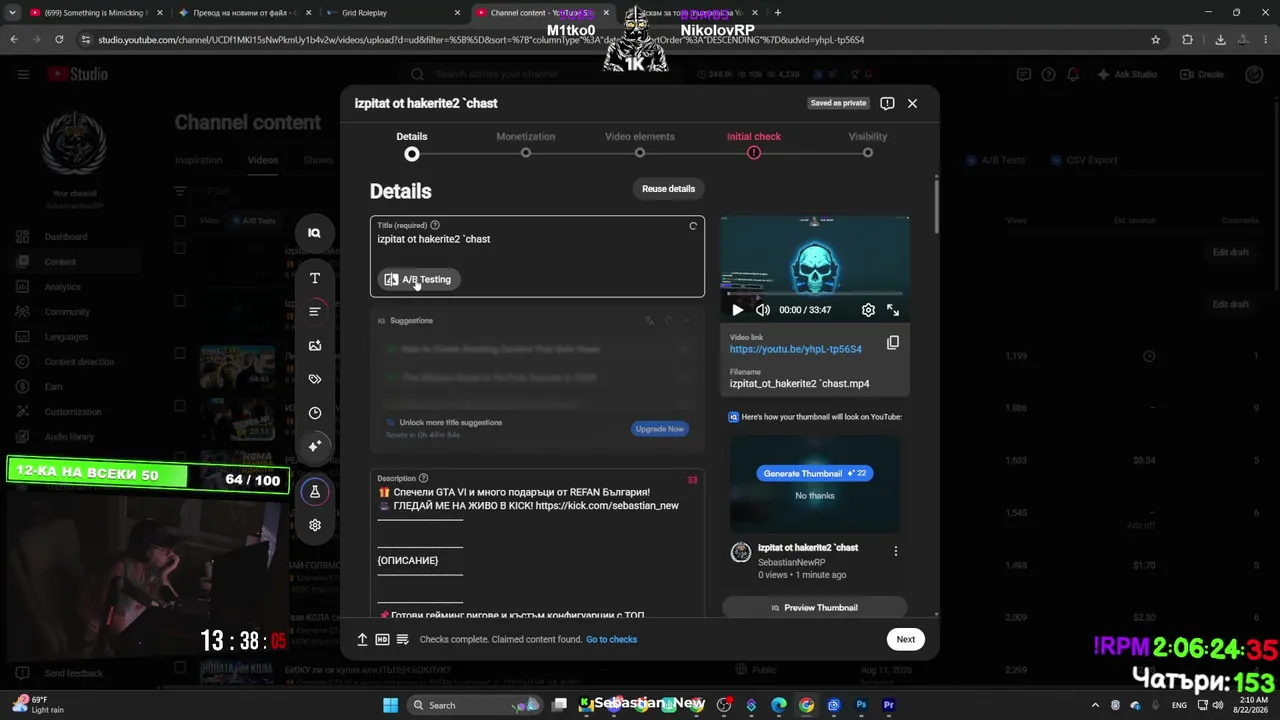Click the description help question mark icon
Viewport: 1280px width, 720px height.
coord(423,478)
